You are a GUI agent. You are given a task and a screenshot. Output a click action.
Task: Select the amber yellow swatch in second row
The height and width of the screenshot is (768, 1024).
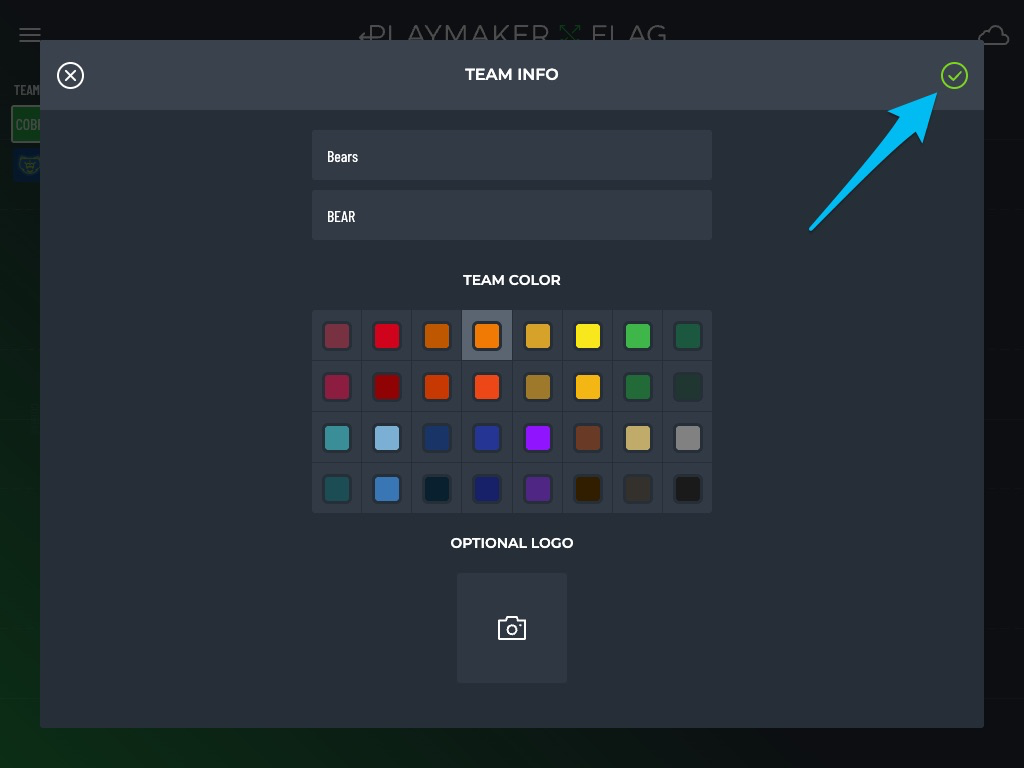[x=588, y=387]
